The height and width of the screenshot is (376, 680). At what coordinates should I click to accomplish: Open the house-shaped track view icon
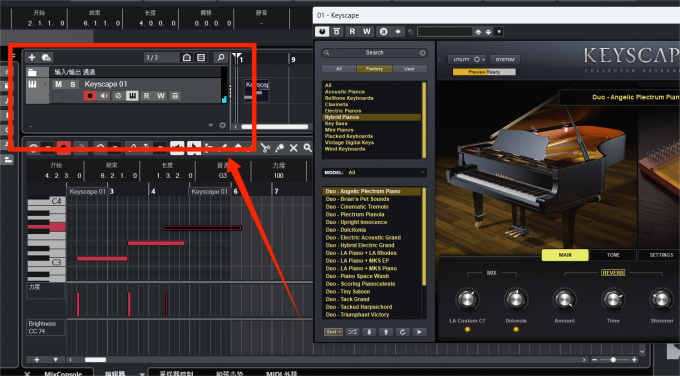(186, 57)
